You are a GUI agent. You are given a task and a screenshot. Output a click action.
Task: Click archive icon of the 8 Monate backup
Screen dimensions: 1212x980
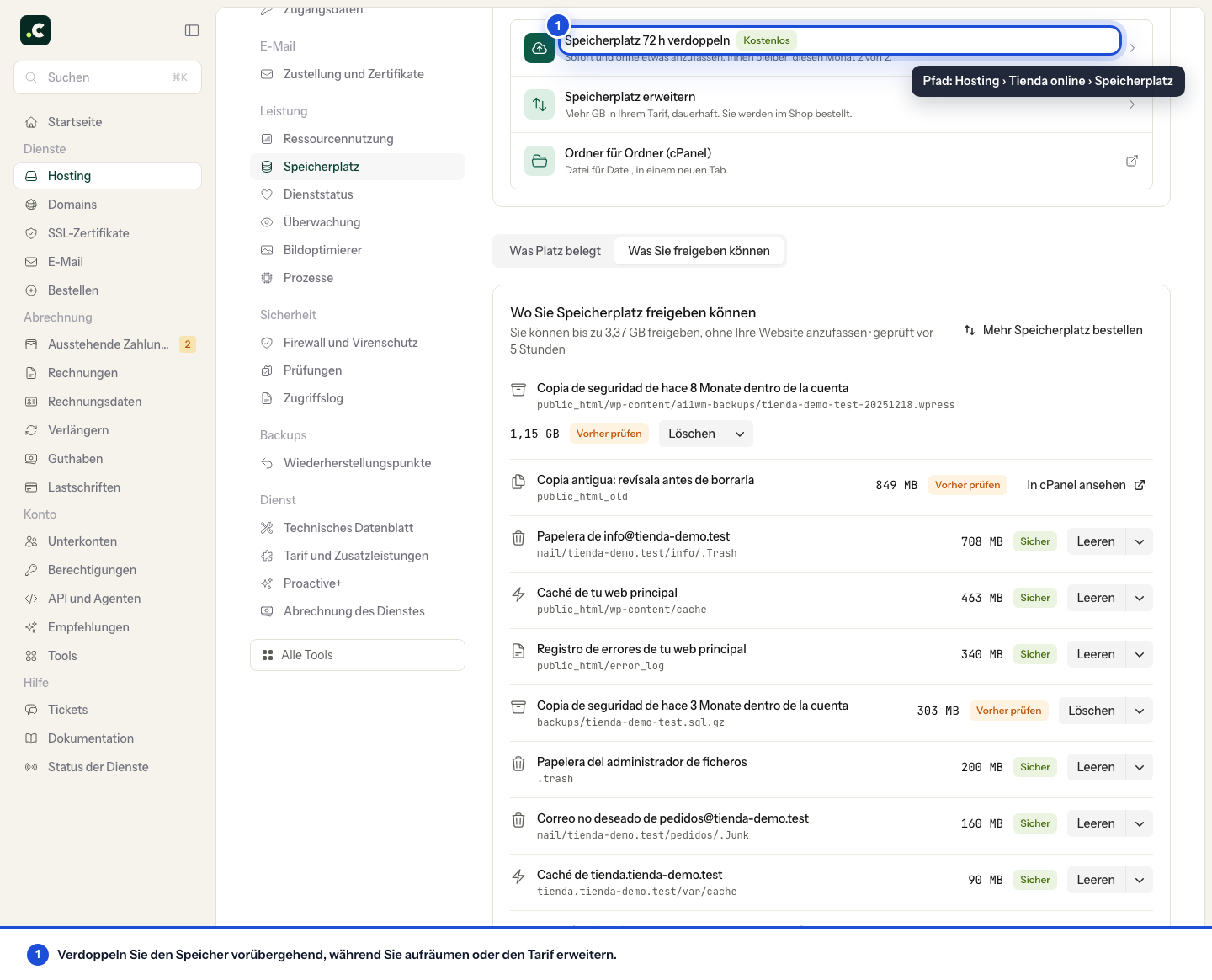tap(518, 389)
